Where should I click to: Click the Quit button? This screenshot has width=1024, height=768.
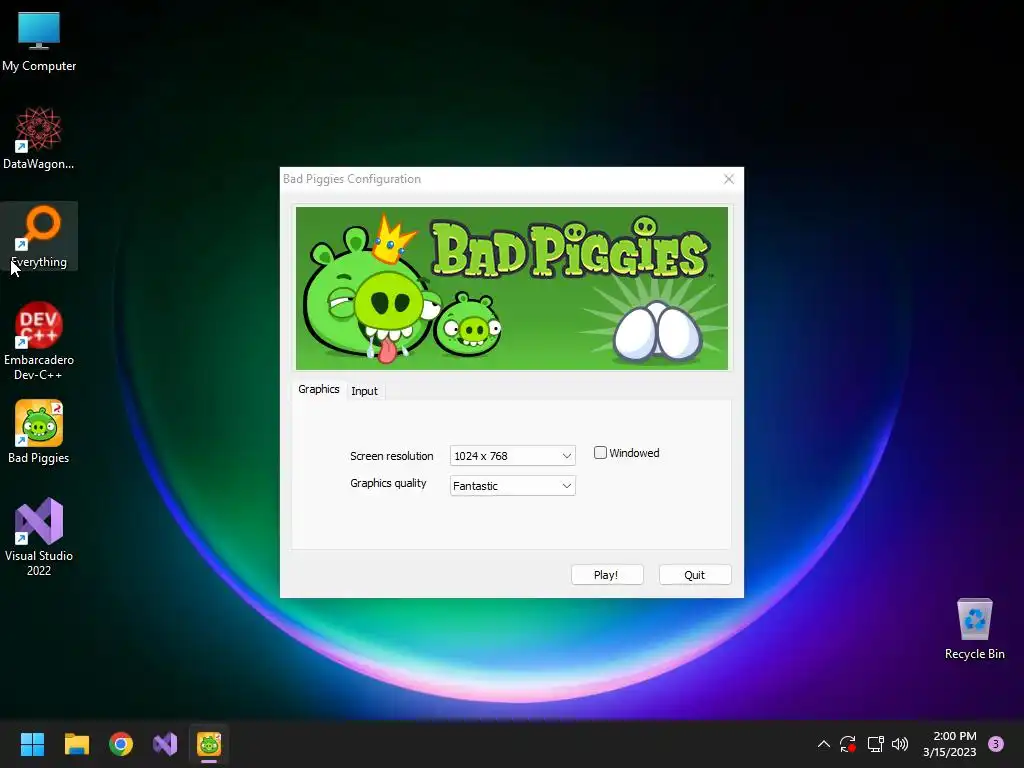point(695,575)
